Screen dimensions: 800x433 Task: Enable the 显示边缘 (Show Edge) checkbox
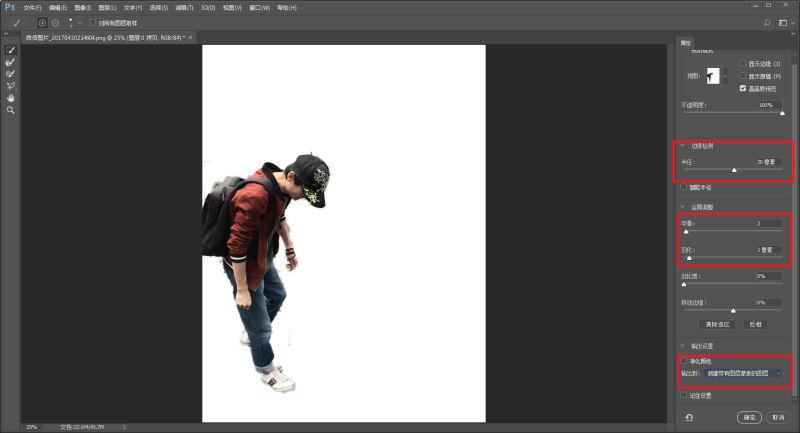point(741,63)
